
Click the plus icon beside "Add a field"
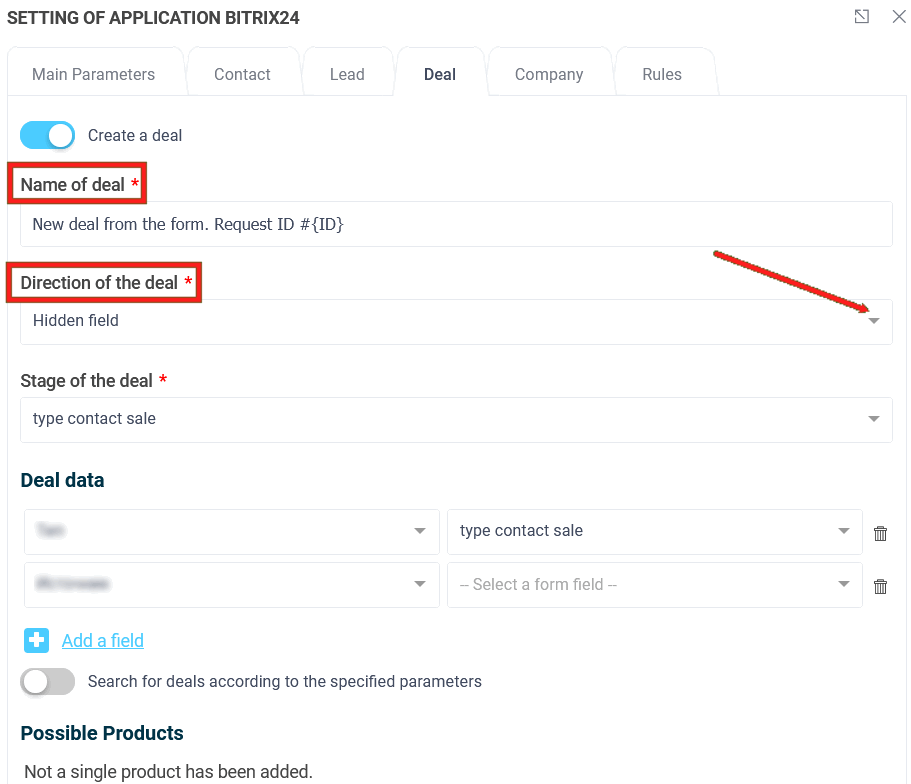click(36, 640)
